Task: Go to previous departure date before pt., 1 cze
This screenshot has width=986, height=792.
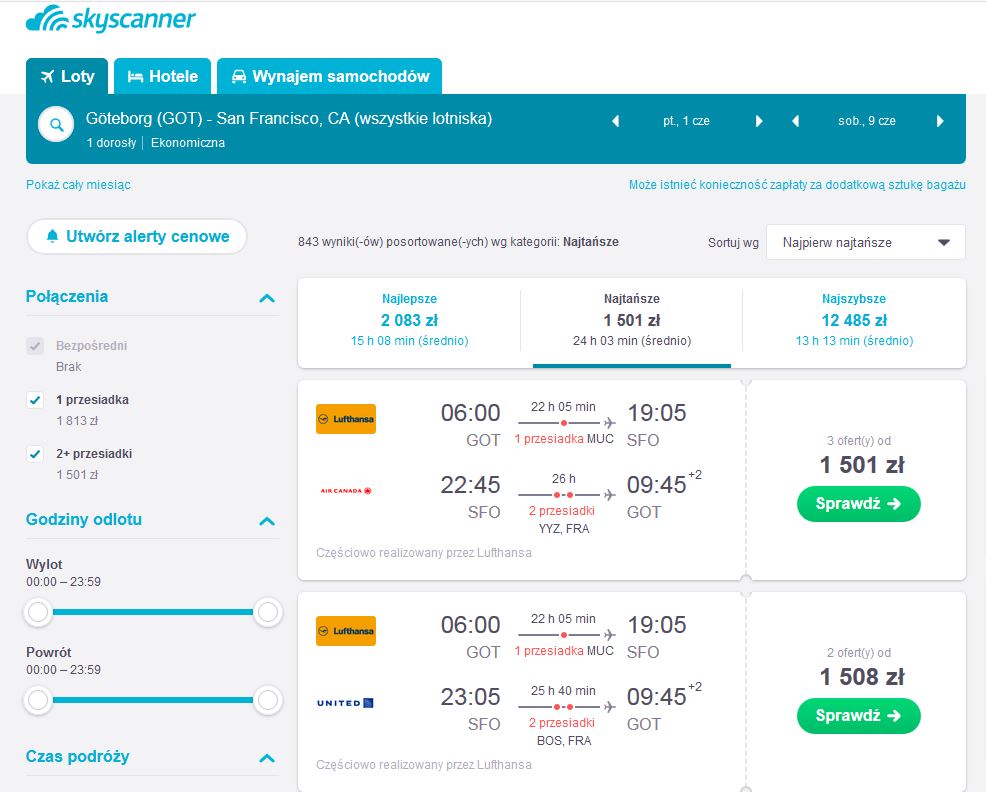Action: 616,121
